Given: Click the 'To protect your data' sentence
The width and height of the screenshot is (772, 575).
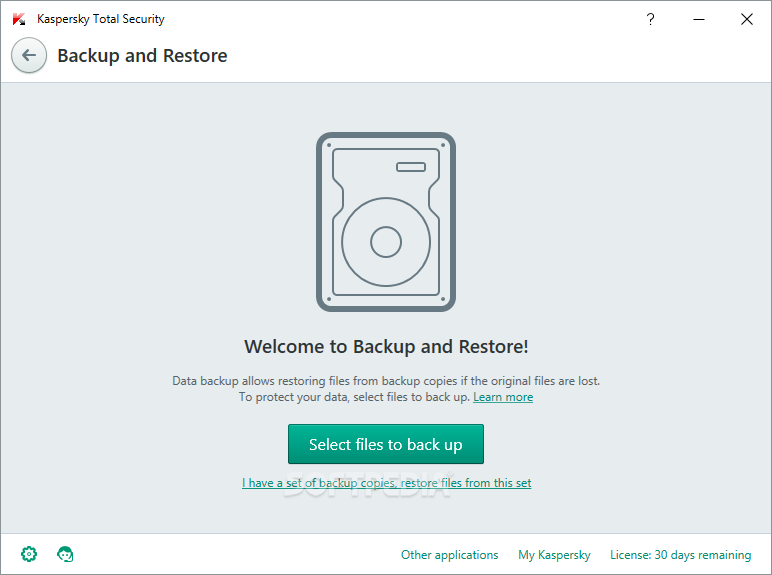Looking at the screenshot, I should tap(354, 397).
